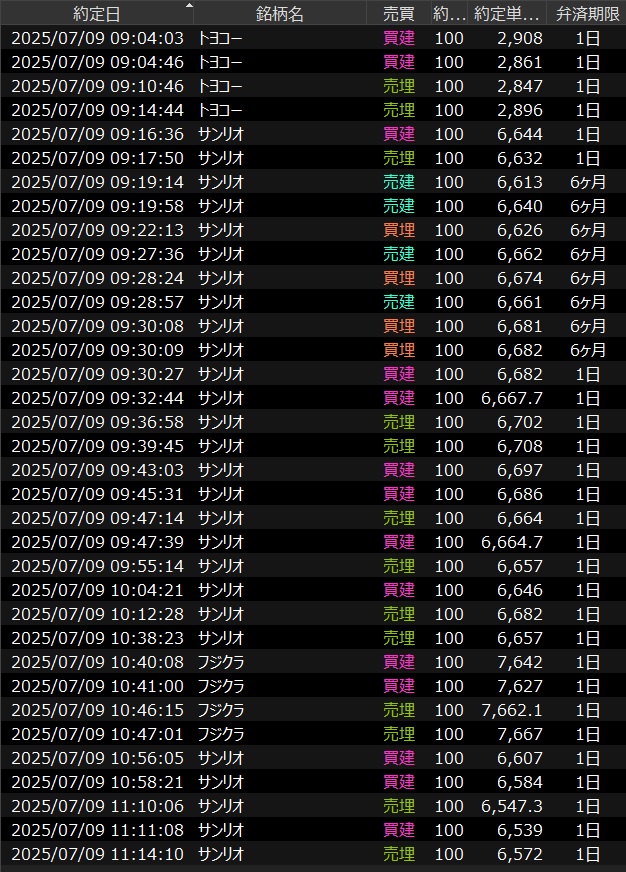Click the price 6,640

pyautogui.click(x=520, y=206)
